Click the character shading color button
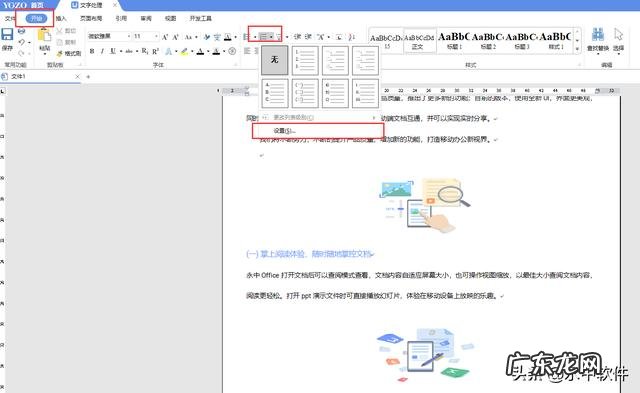Image resolution: width=640 pixels, height=393 pixels. [x=216, y=51]
